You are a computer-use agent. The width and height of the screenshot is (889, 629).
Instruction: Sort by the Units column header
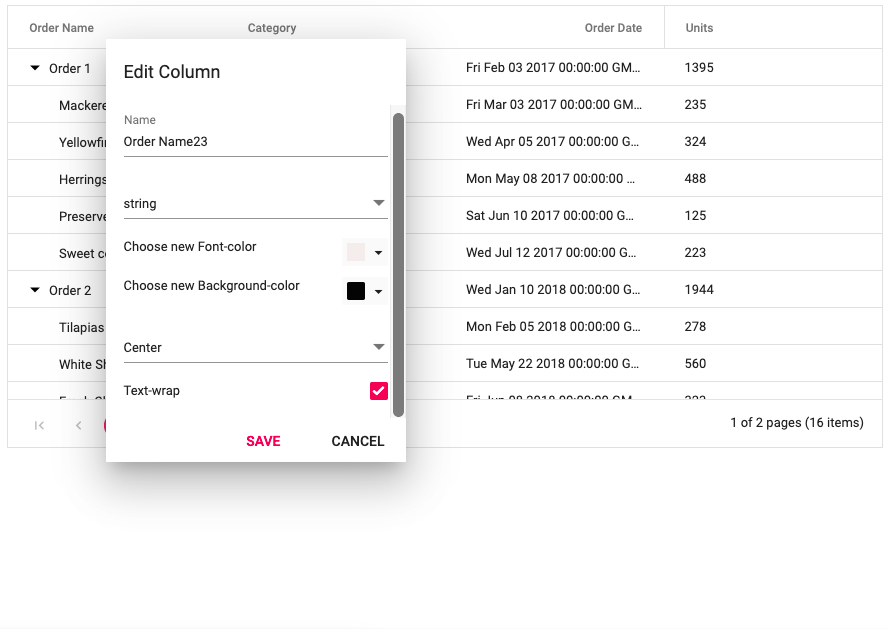(699, 28)
